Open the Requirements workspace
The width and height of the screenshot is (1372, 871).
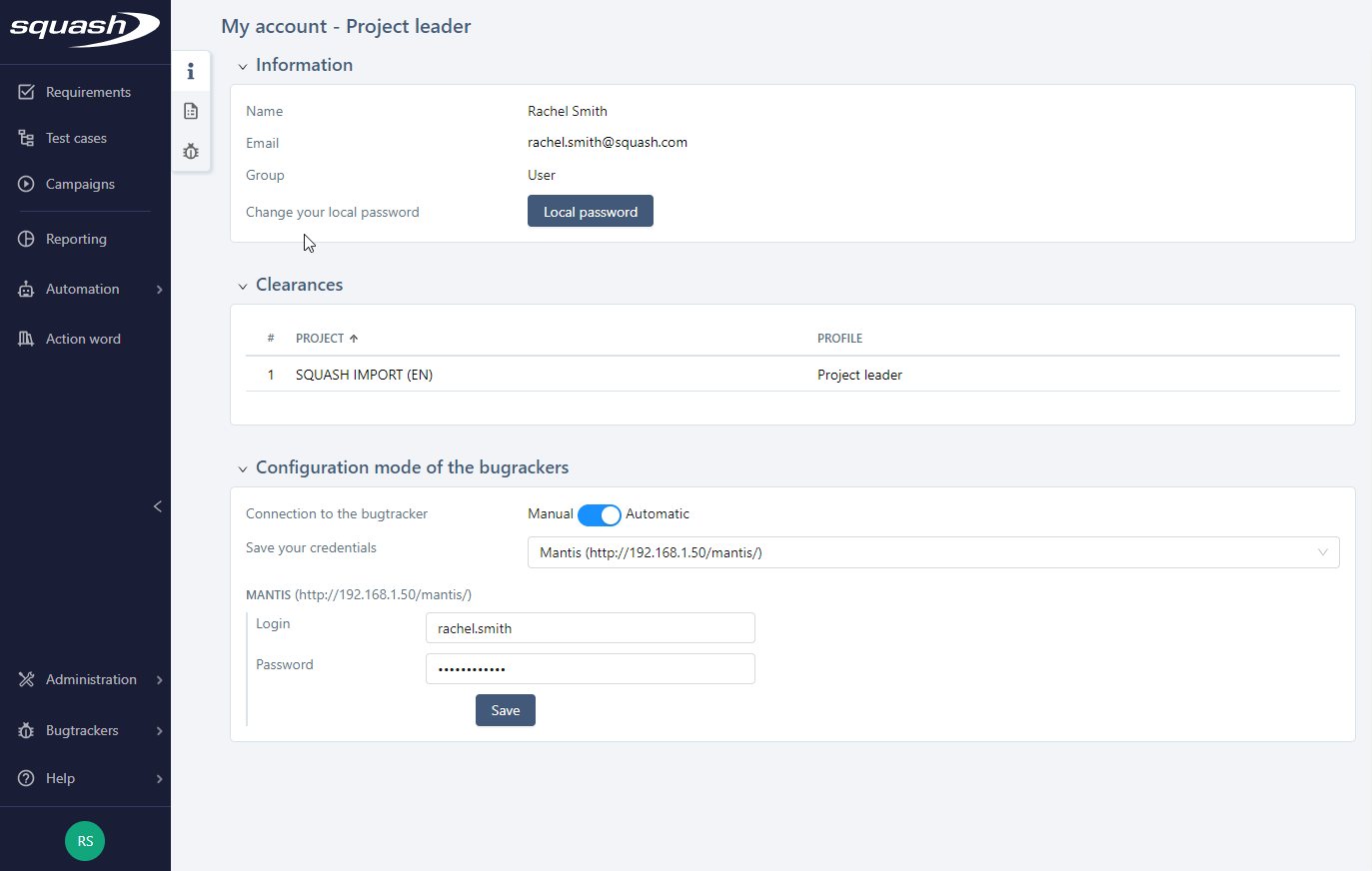[x=87, y=92]
